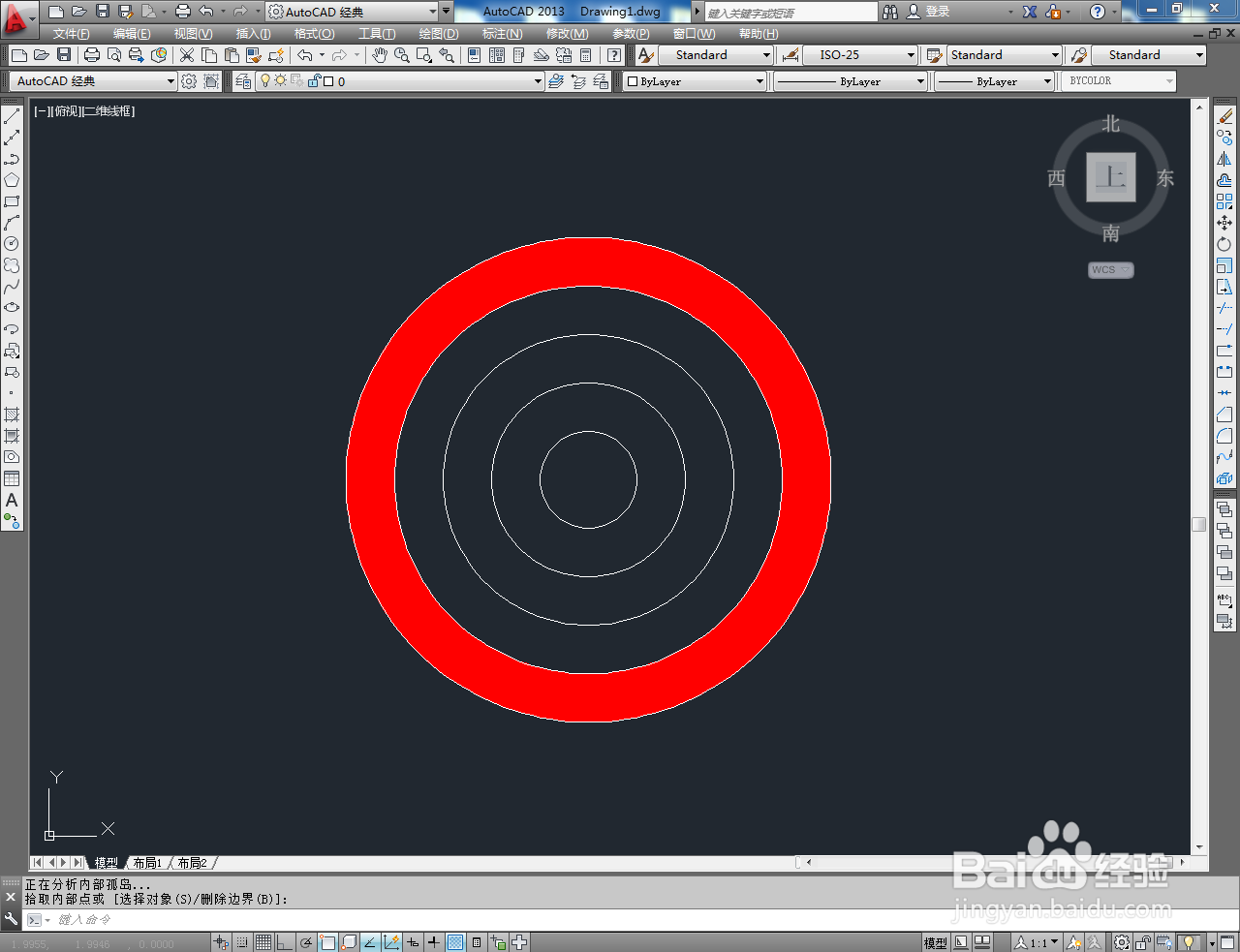Click the Cut scissors icon

[187, 55]
